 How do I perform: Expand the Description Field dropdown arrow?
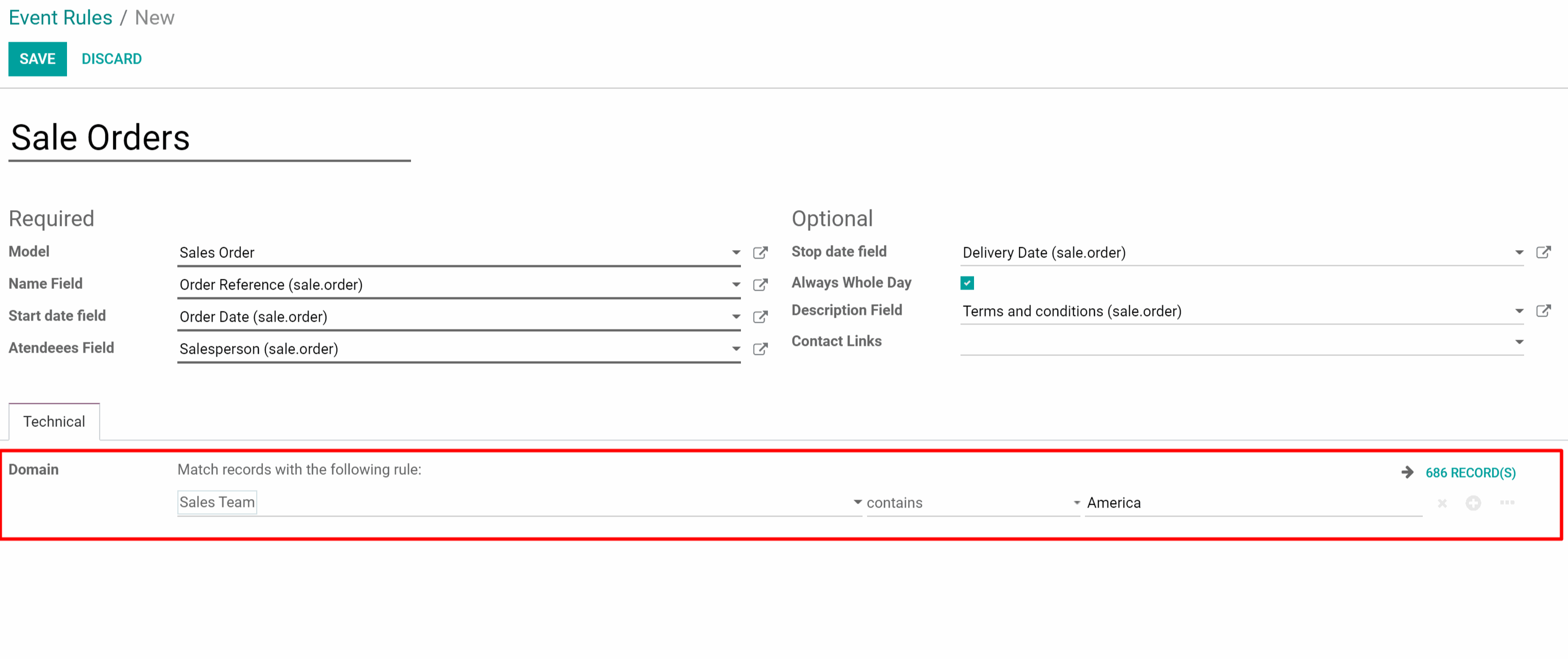[x=1518, y=311]
